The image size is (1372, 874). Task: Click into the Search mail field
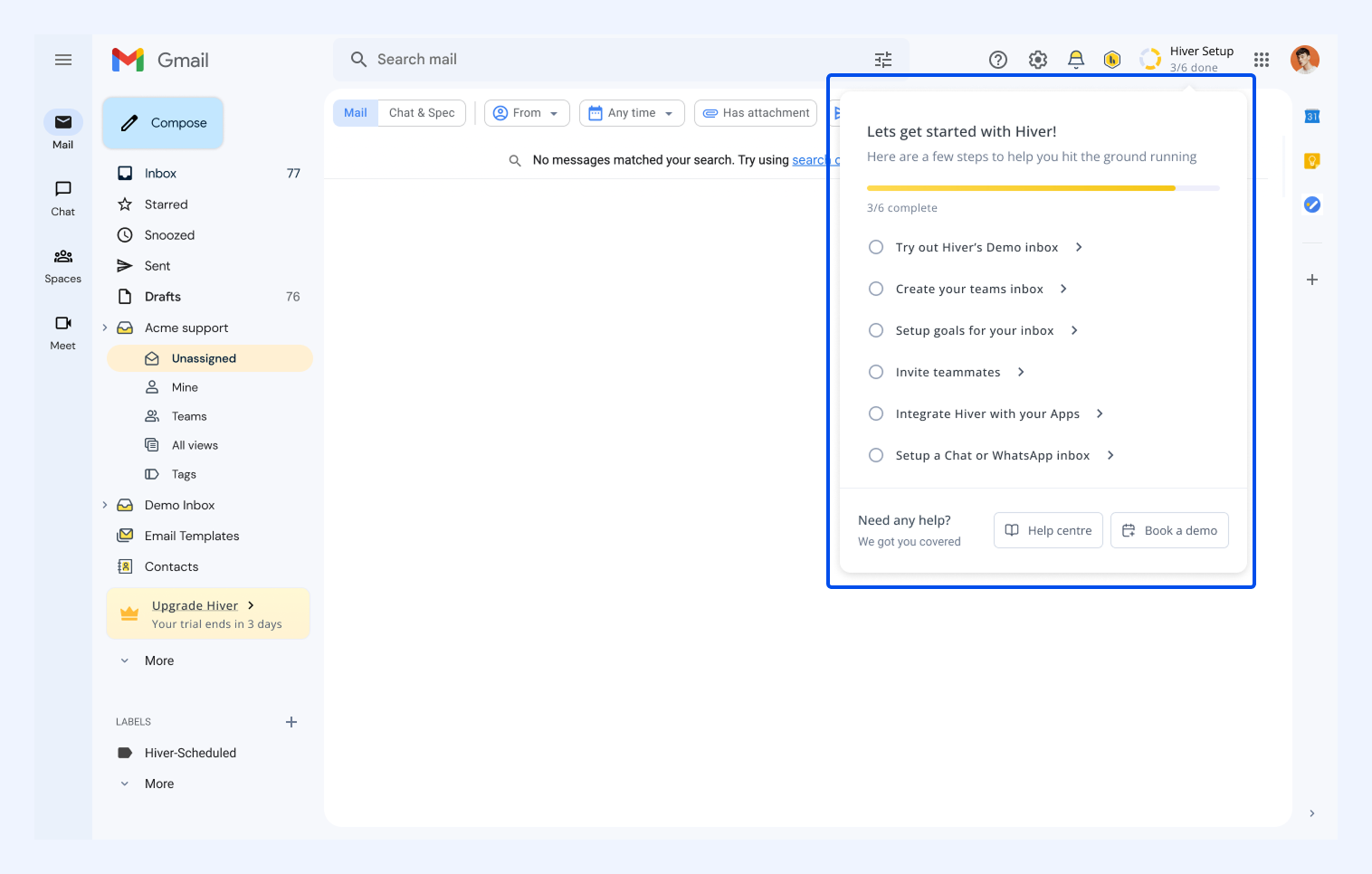[621, 60]
